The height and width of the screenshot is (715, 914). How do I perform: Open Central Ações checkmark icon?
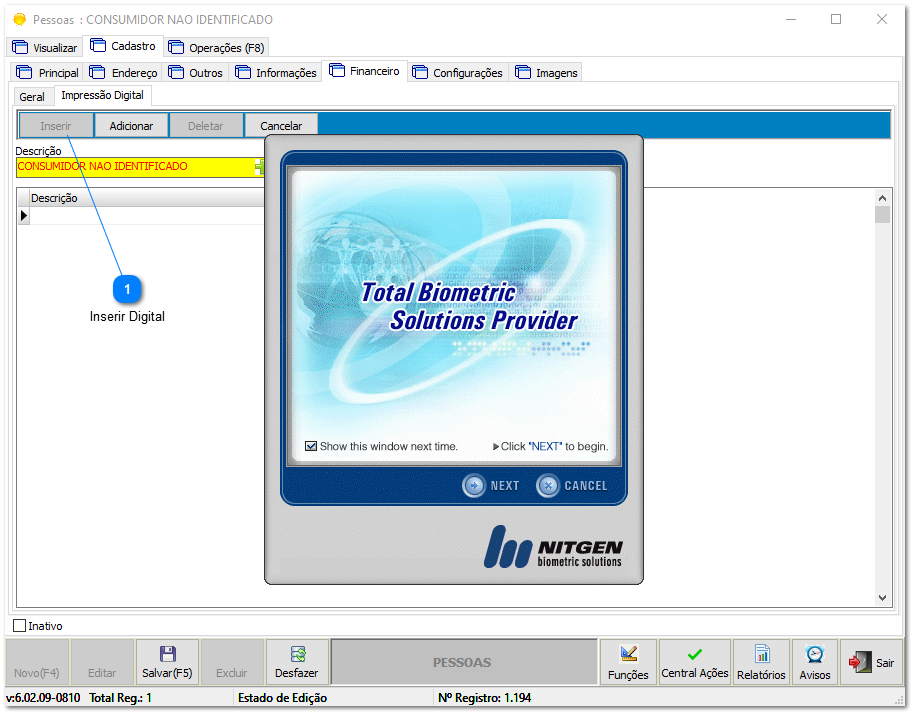(695, 654)
